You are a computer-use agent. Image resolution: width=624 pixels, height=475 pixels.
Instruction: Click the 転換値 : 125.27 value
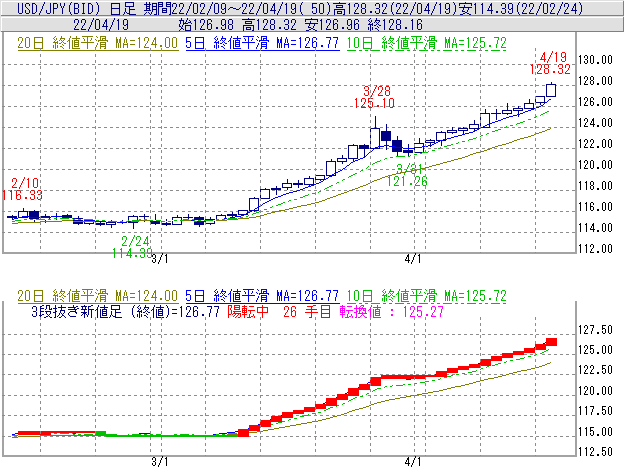(392, 311)
